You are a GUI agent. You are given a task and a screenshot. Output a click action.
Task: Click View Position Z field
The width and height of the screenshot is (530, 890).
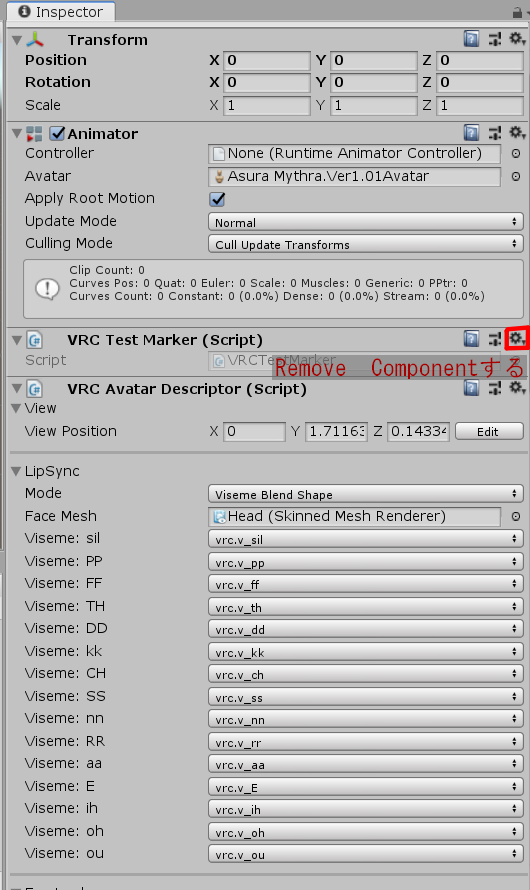point(418,431)
